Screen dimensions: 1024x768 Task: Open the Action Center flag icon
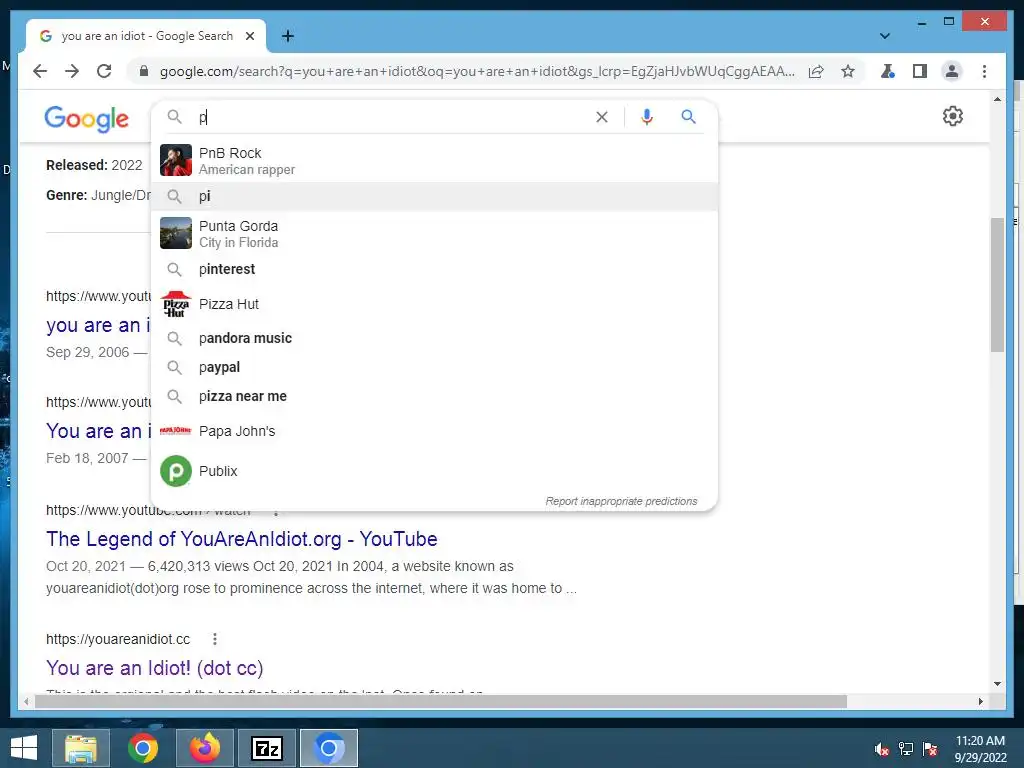point(930,749)
